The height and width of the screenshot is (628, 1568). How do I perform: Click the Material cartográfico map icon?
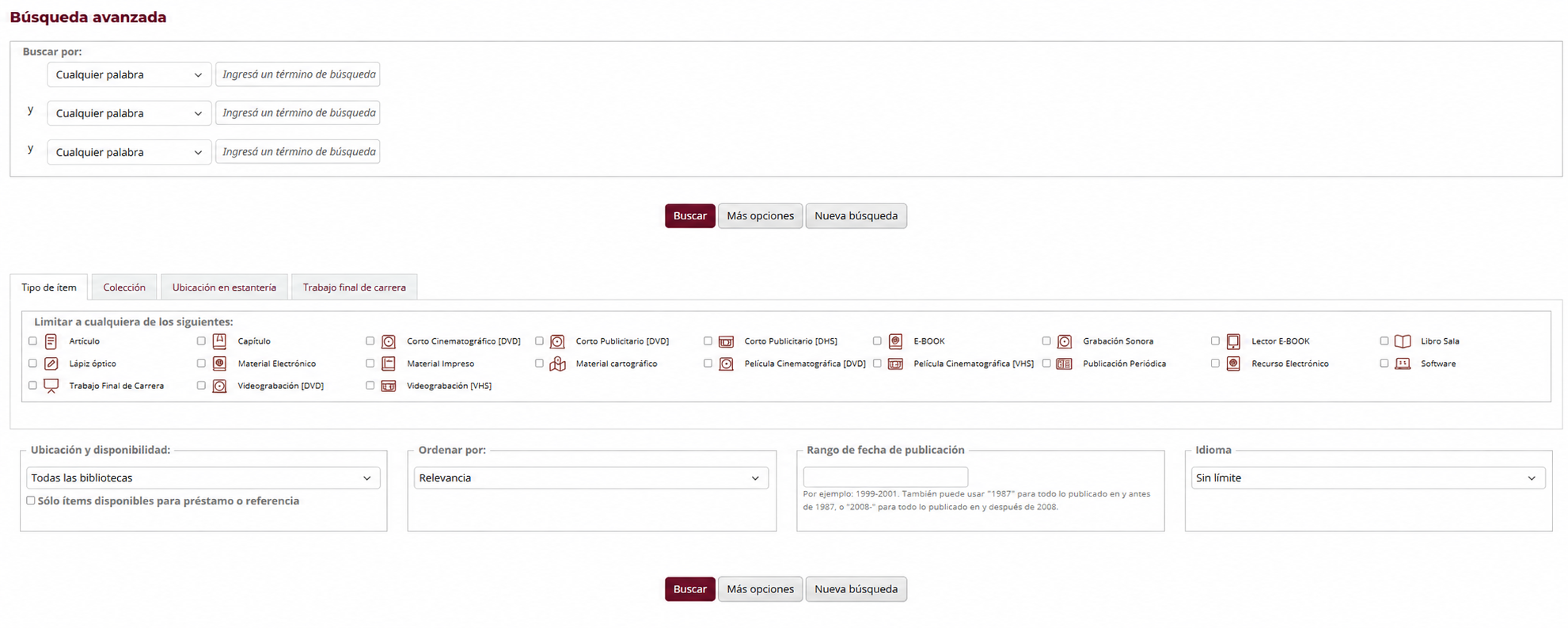[x=557, y=363]
